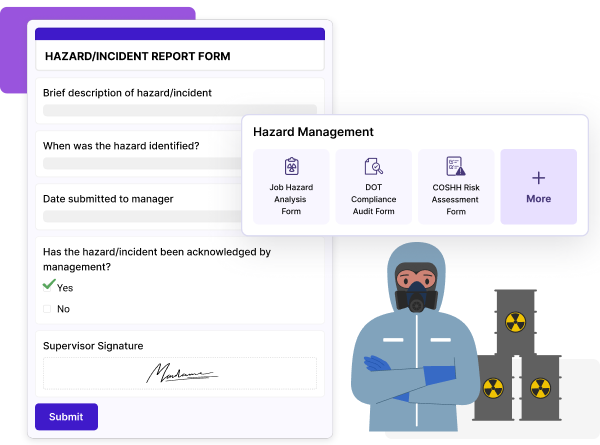Select the 'COSHH Risk Assessment Form' label
This screenshot has height=445, width=600.
pos(456,198)
